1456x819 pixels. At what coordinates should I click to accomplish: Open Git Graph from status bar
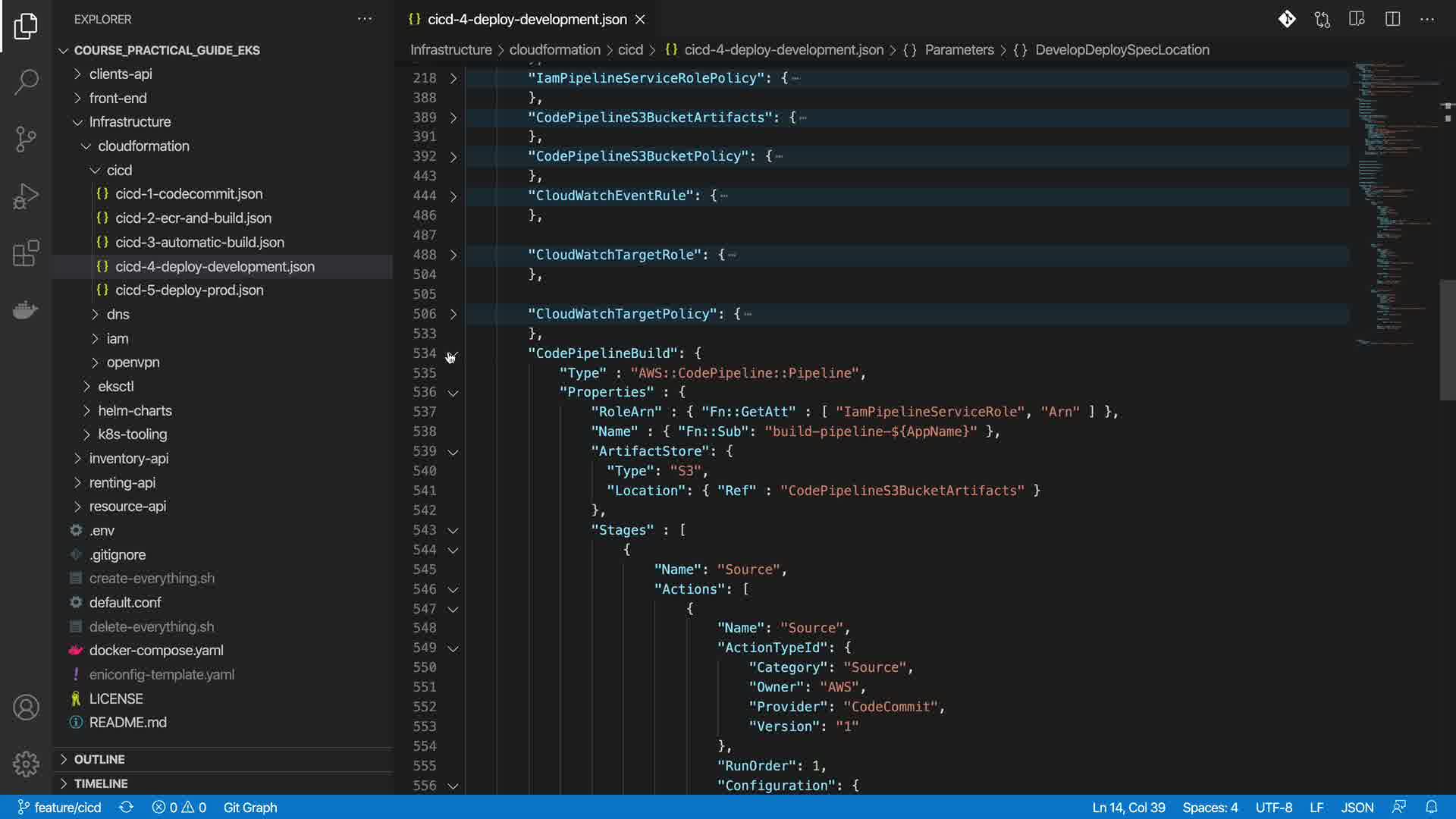click(250, 808)
